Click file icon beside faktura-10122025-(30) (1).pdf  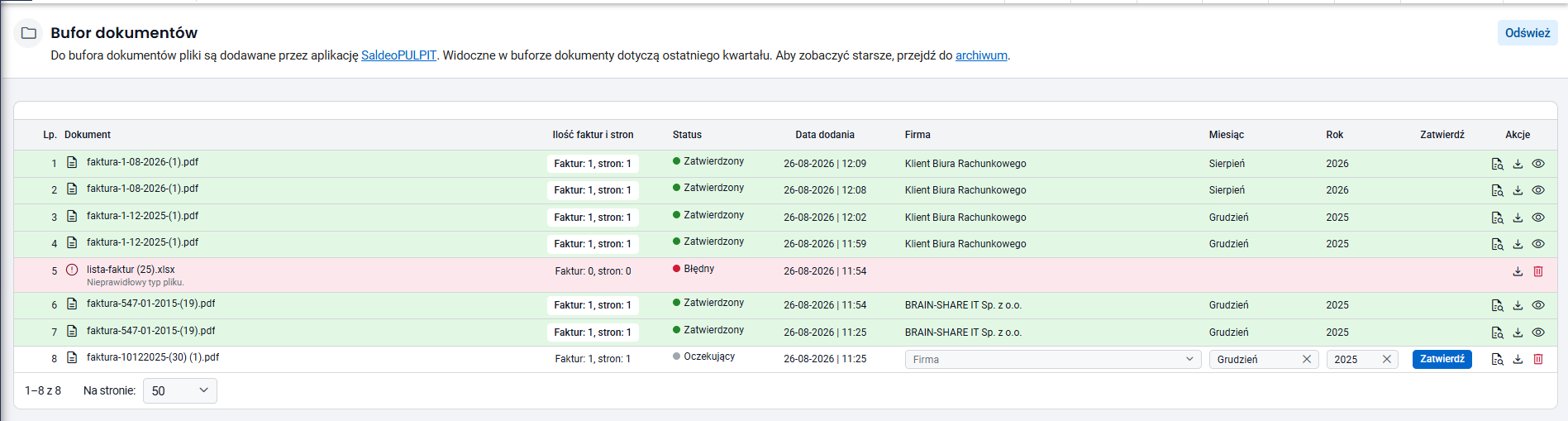point(72,357)
